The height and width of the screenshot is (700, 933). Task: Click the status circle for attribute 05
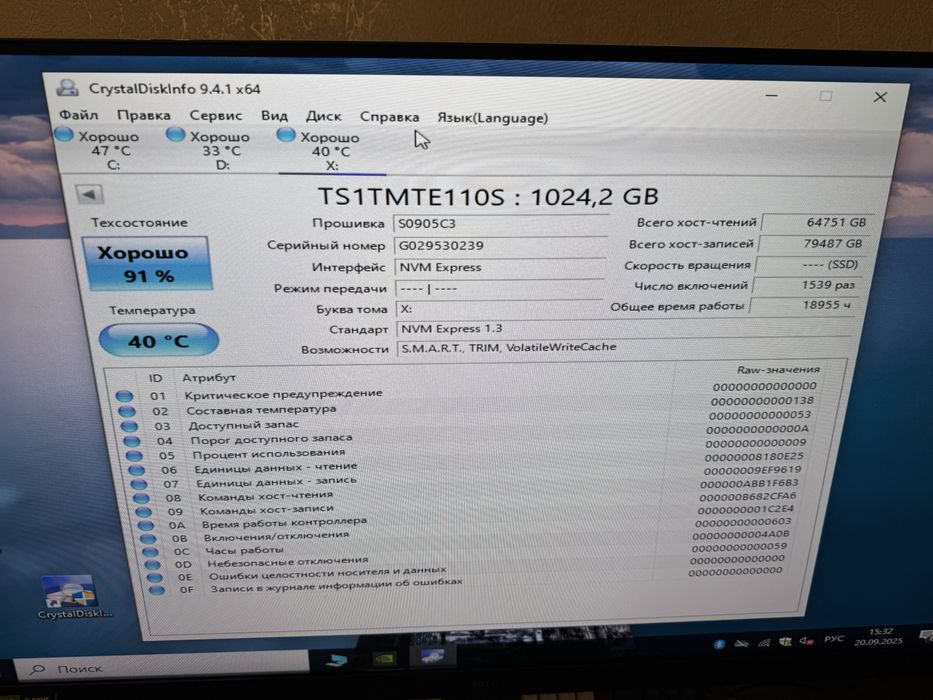[x=134, y=455]
